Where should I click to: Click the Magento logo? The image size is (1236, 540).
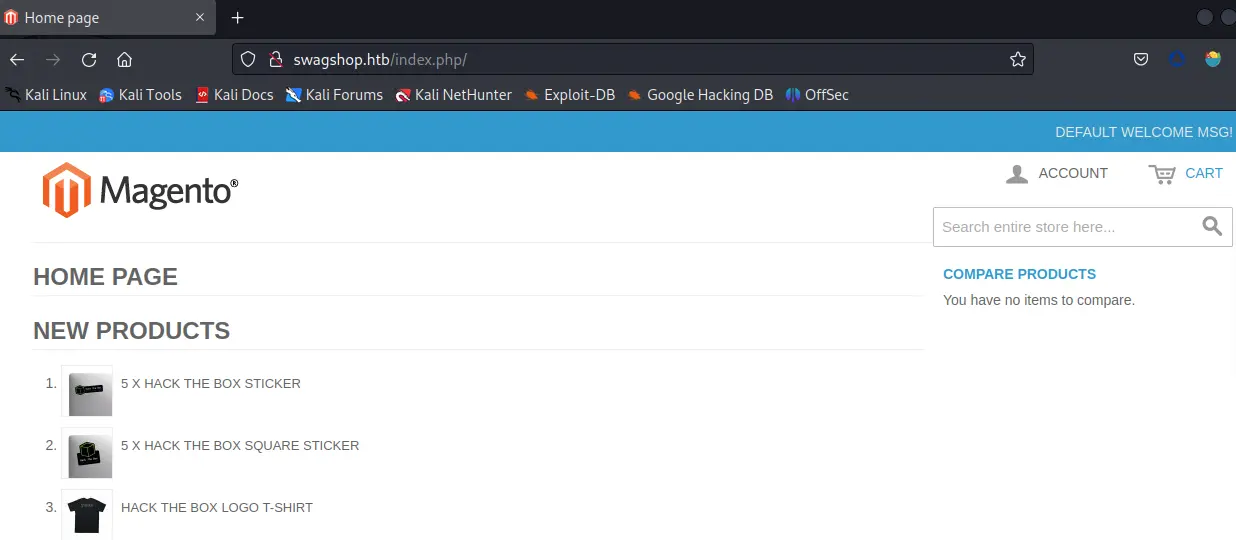coord(140,190)
